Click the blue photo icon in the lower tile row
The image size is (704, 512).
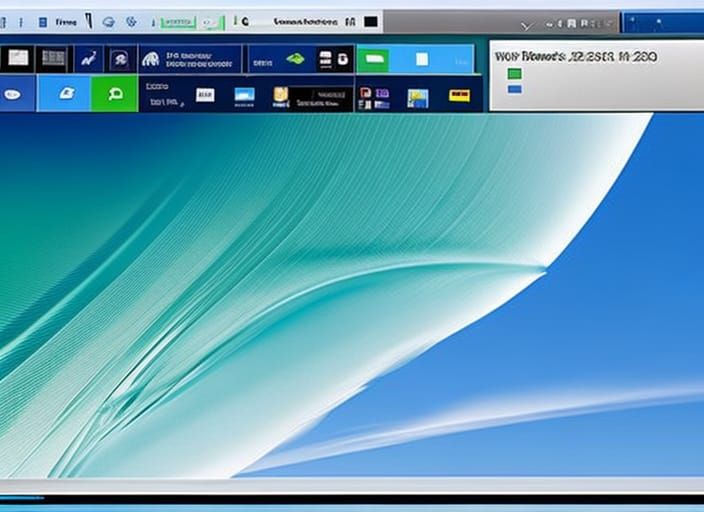click(x=244, y=95)
